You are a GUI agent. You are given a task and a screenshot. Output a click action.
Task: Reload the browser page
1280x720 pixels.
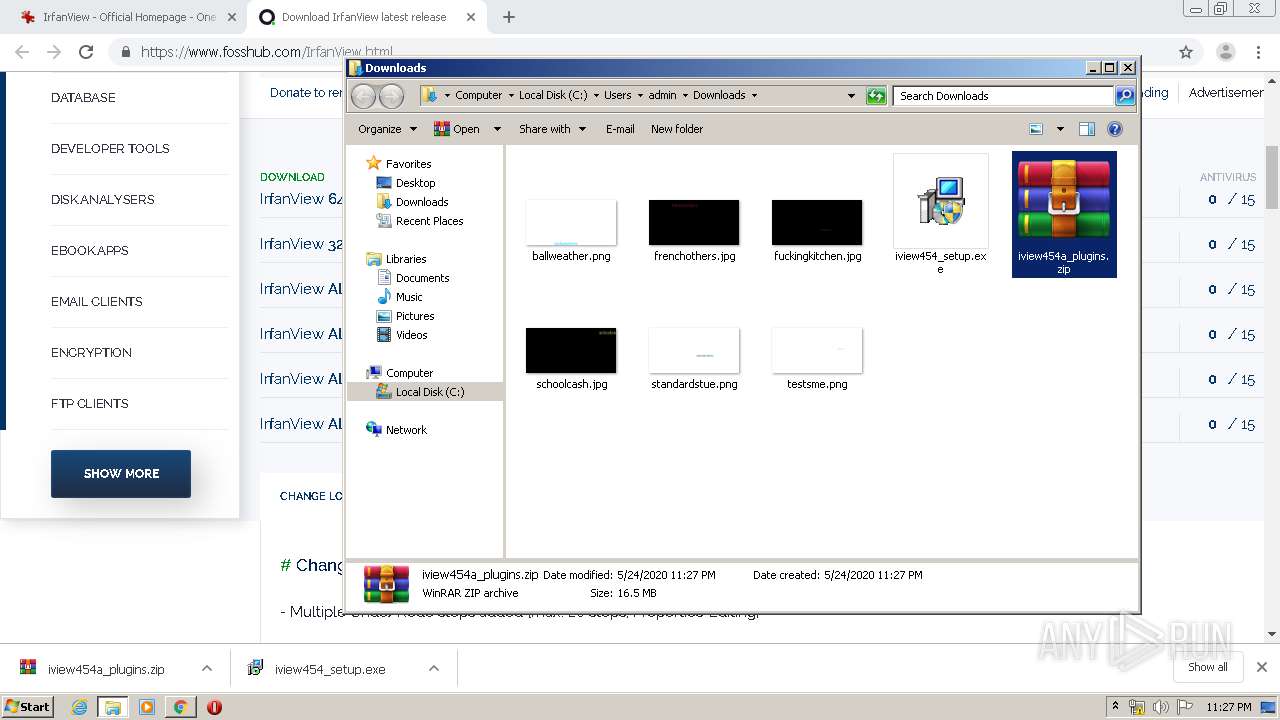86,52
